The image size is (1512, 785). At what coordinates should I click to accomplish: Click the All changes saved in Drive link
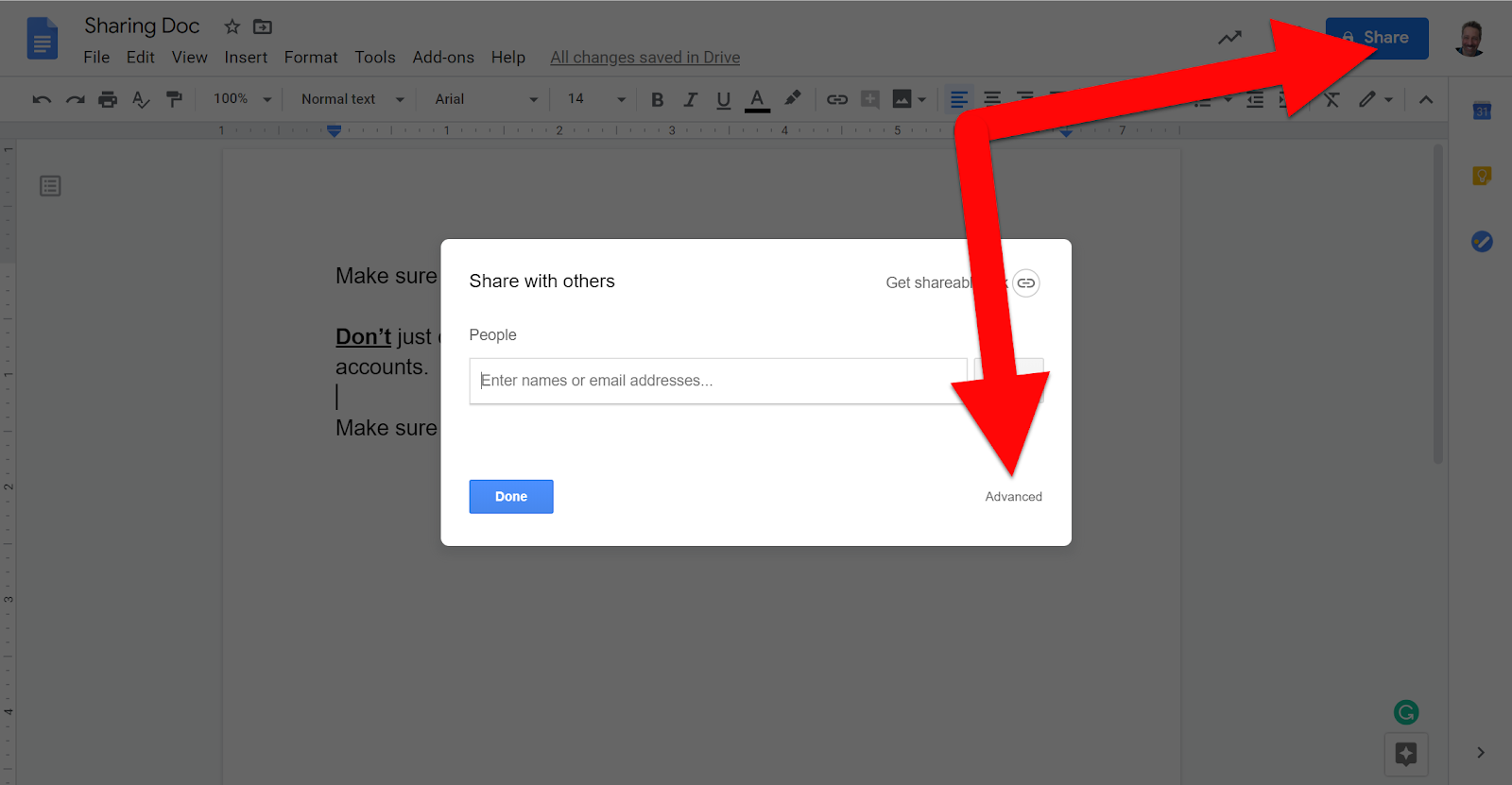coord(645,58)
